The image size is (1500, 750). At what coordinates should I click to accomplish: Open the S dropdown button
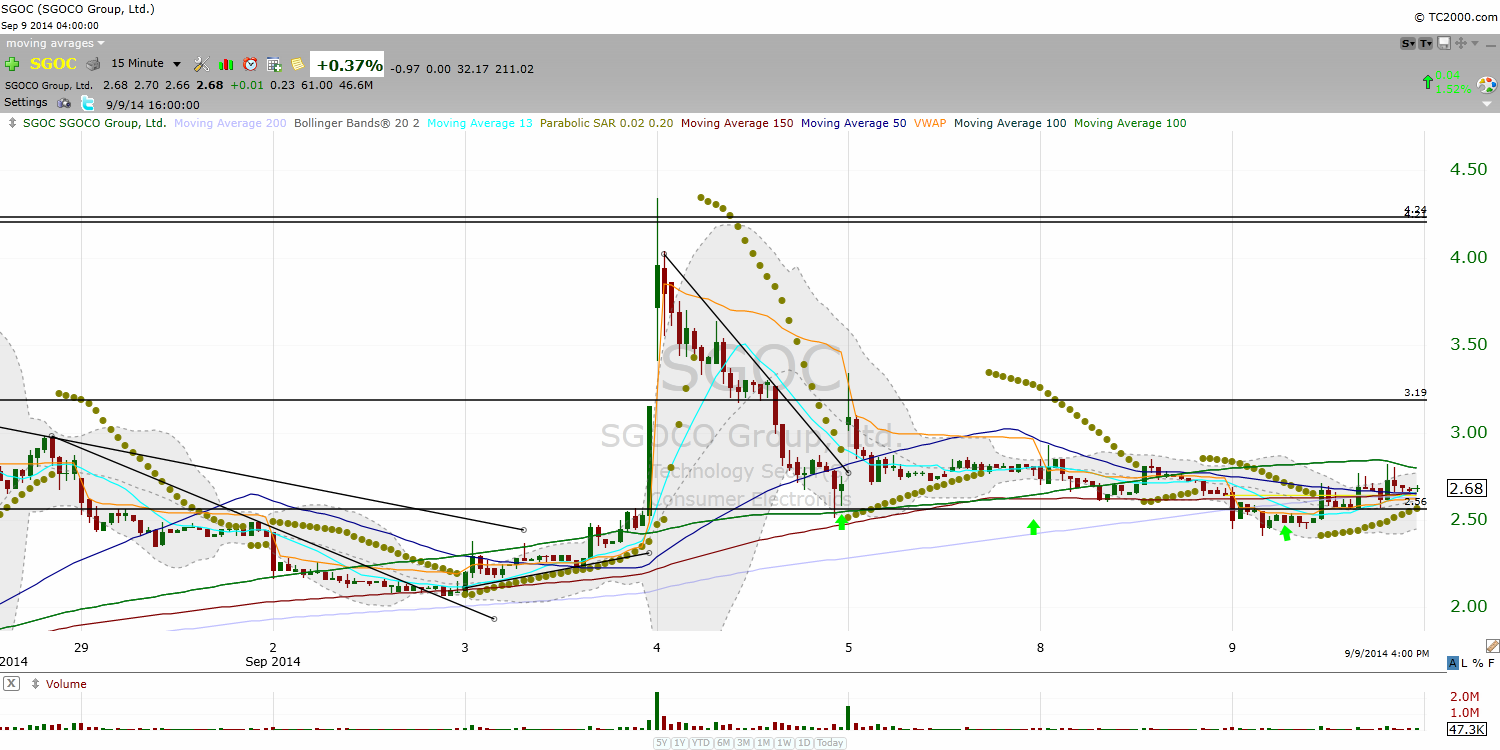pos(1408,43)
